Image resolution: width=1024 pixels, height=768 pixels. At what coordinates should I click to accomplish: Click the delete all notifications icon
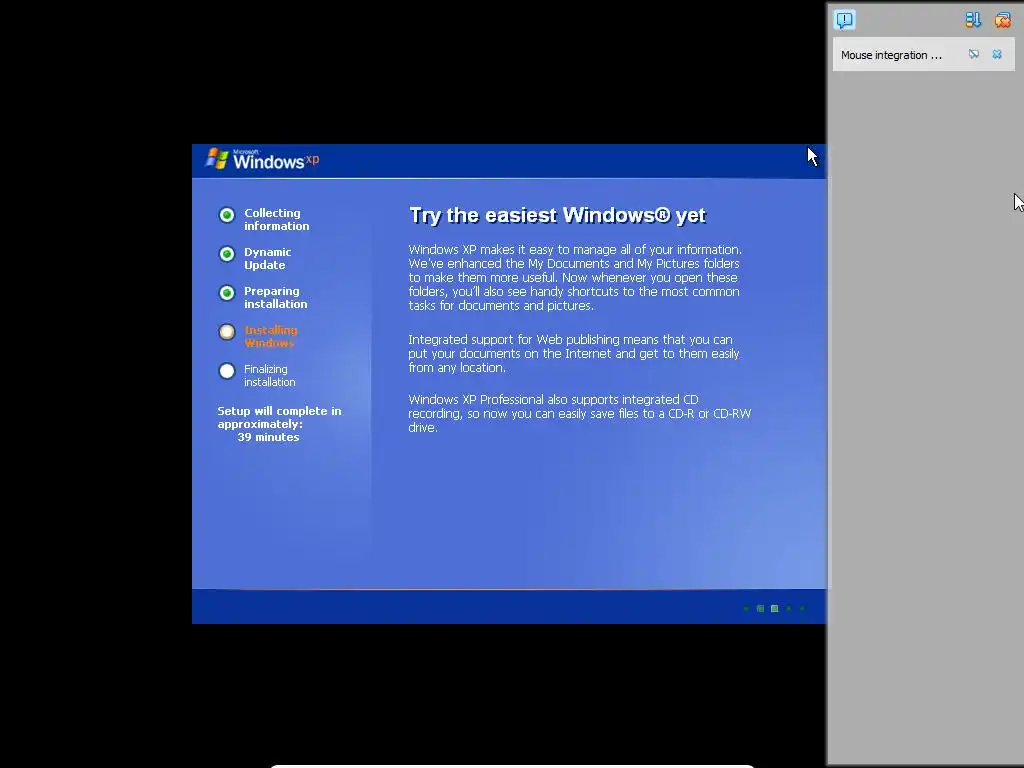tap(1002, 20)
